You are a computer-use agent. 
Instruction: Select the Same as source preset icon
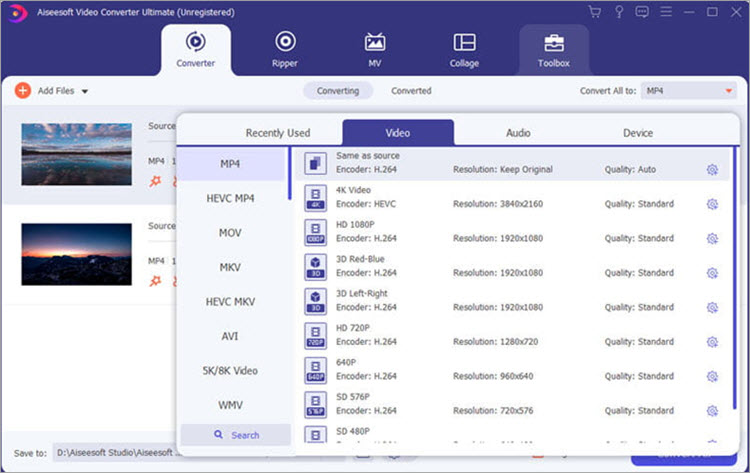(x=316, y=163)
